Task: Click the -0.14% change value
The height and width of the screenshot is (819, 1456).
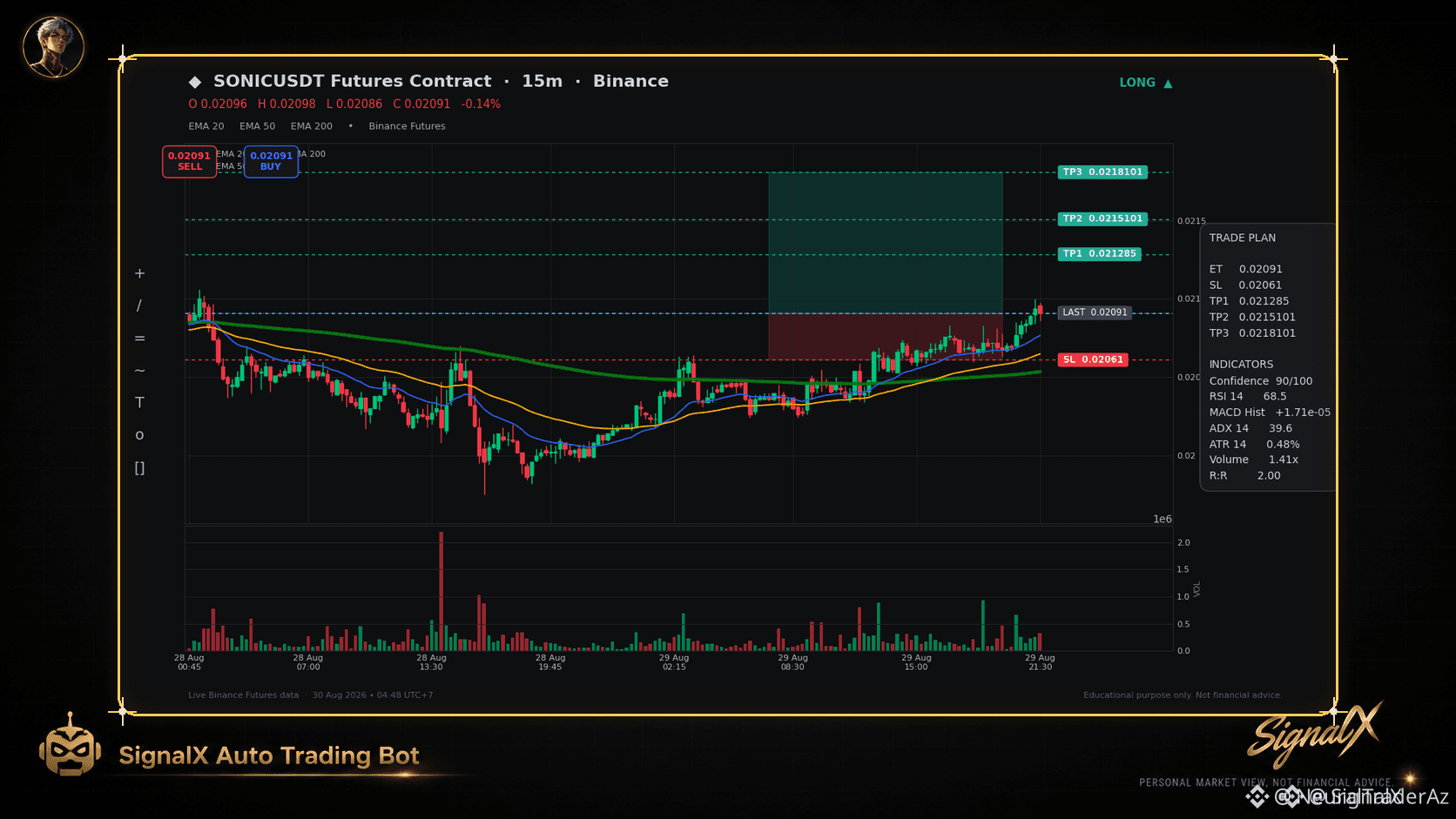Action: pyautogui.click(x=481, y=104)
